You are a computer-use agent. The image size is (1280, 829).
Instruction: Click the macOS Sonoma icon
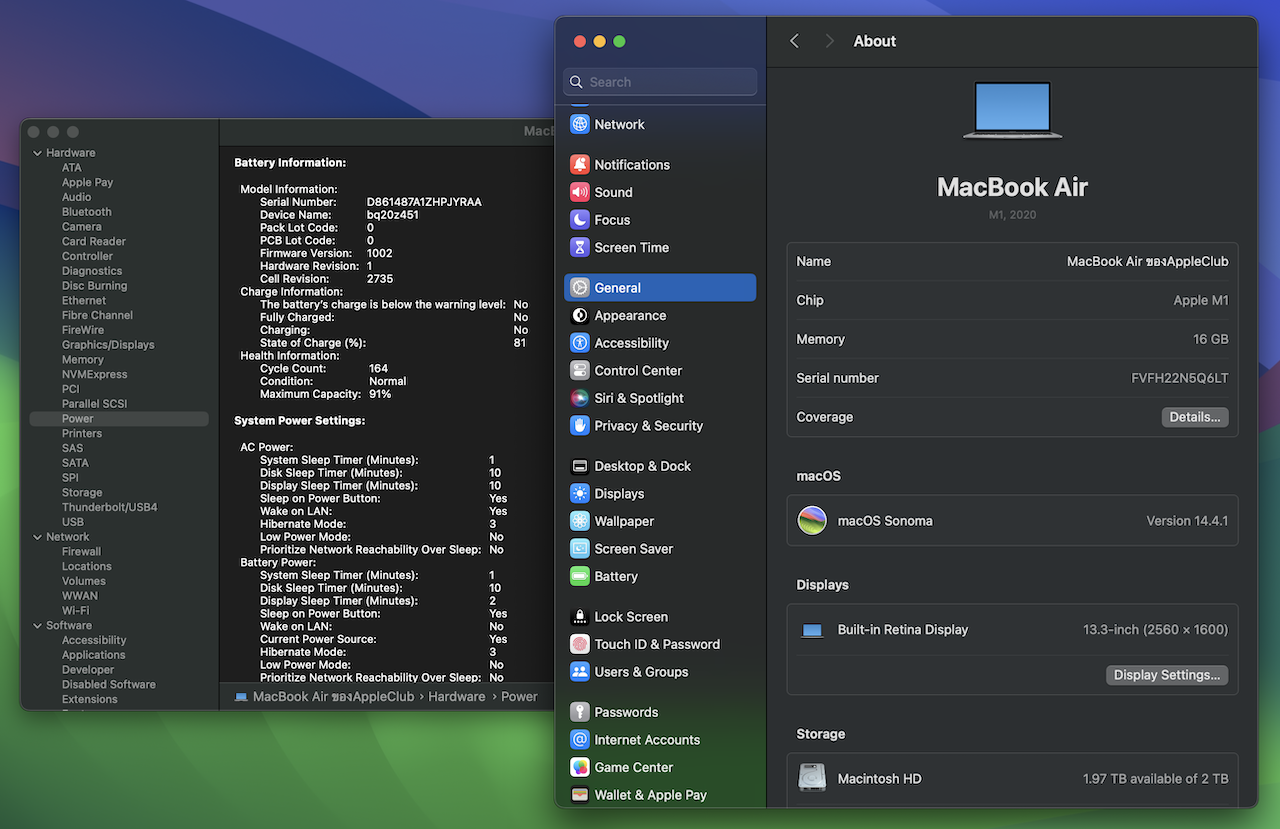point(812,521)
